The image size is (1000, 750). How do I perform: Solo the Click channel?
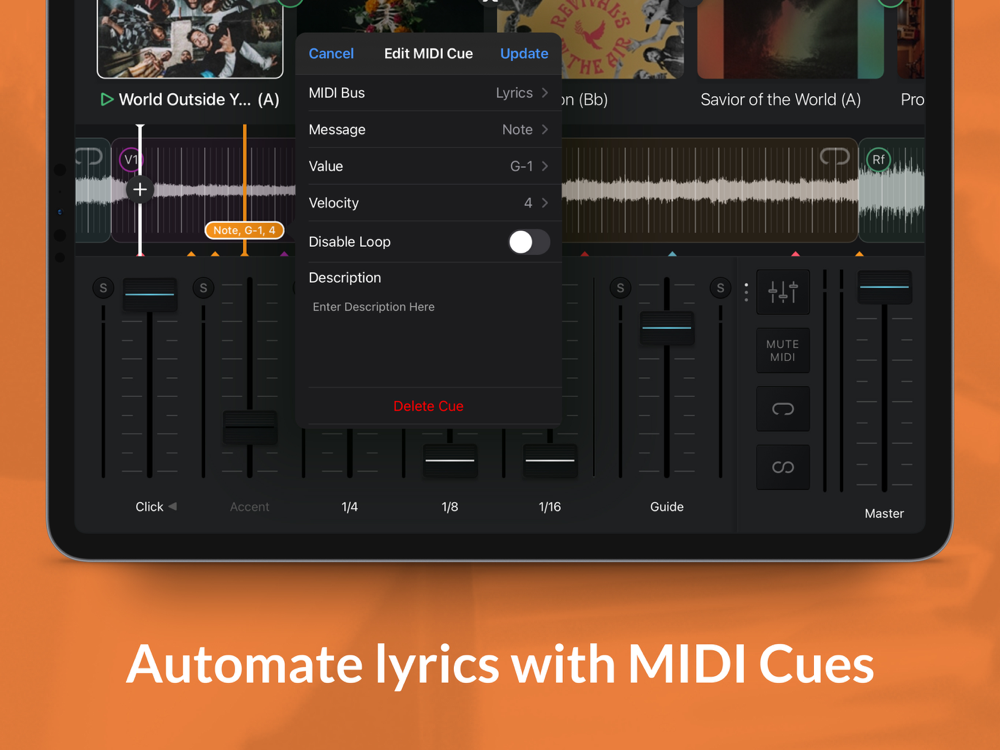pyautogui.click(x=103, y=288)
